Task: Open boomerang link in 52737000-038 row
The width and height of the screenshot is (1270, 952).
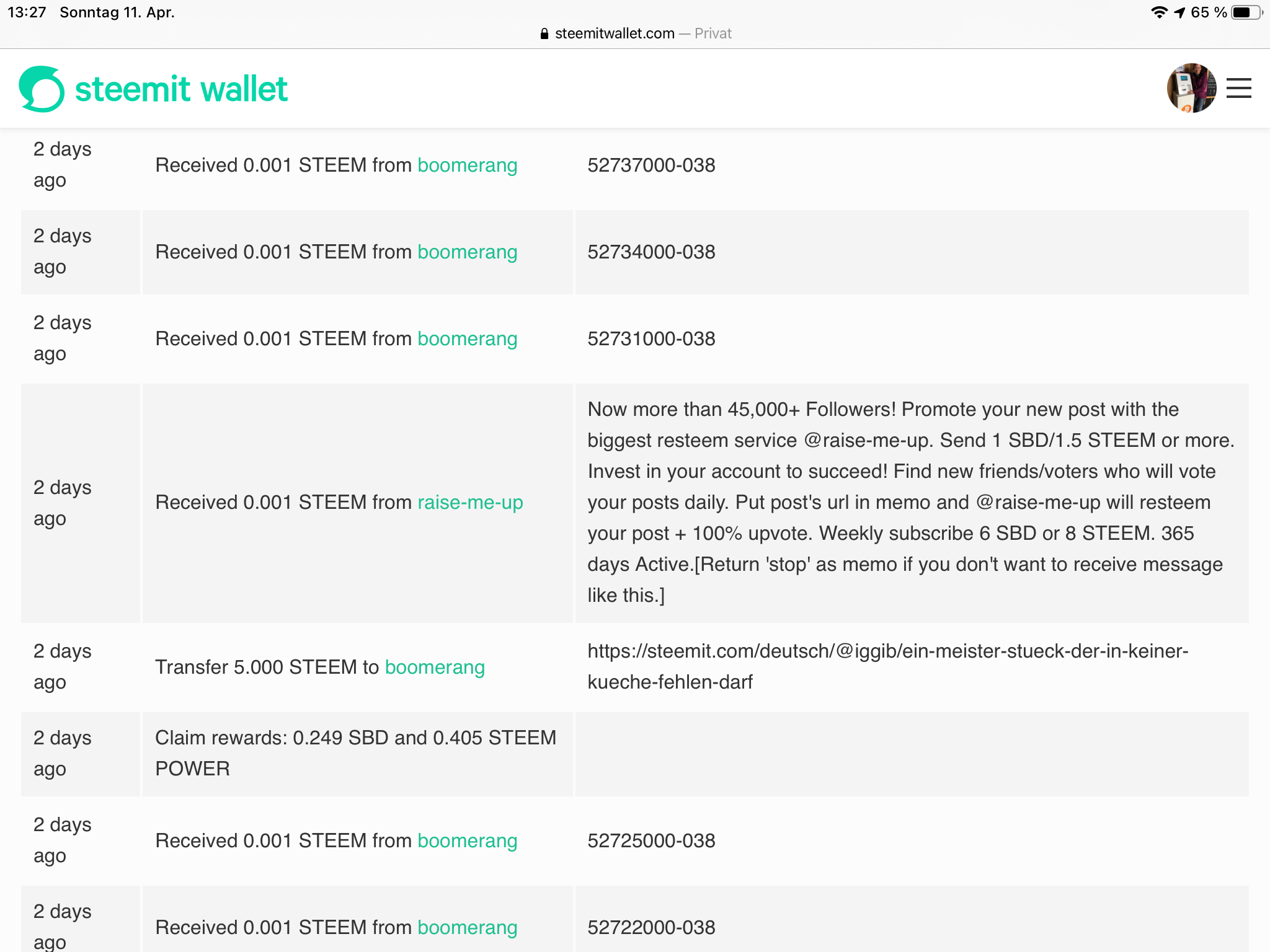Action: pos(467,165)
